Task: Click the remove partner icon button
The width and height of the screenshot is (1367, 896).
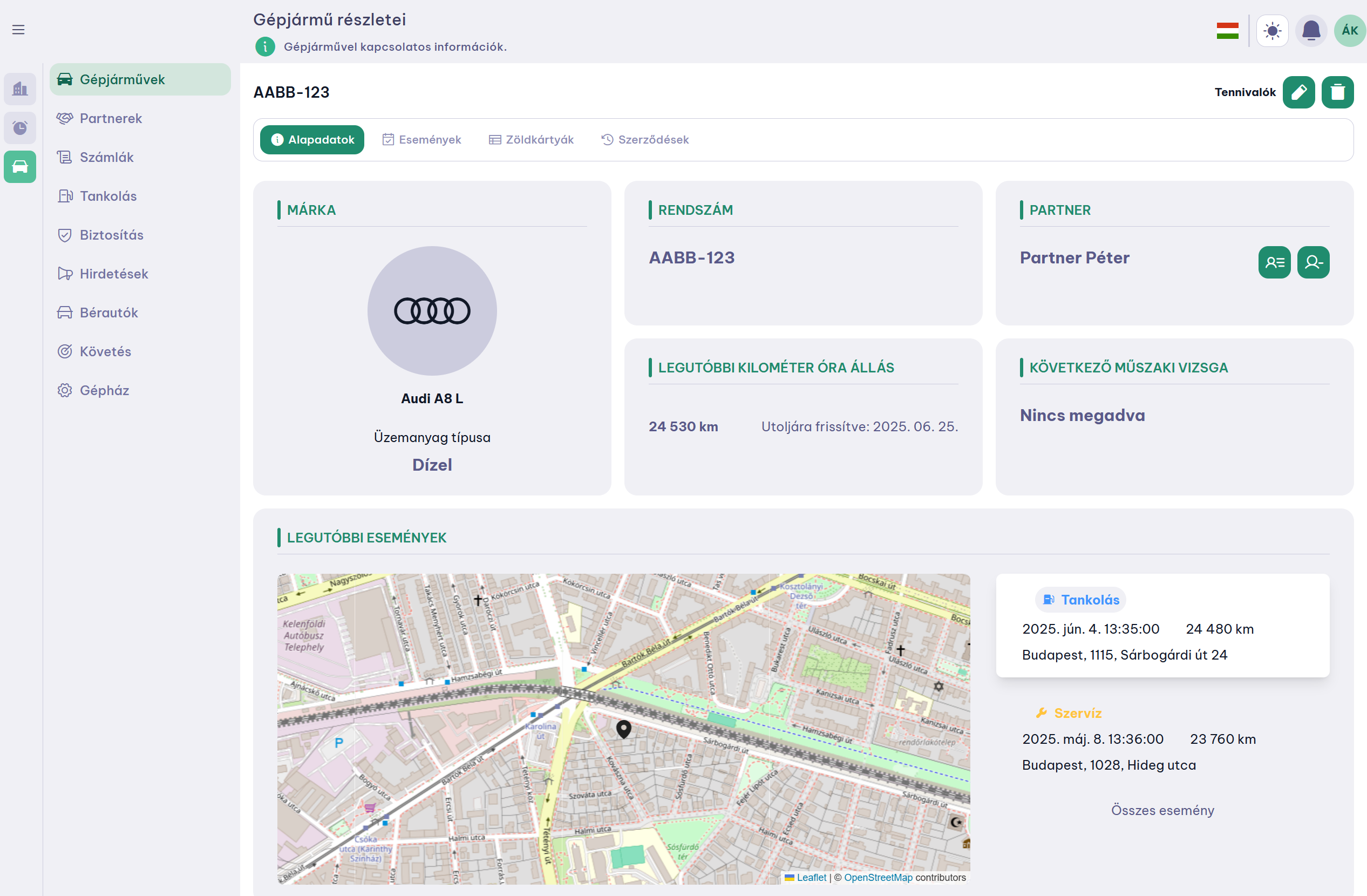Action: tap(1313, 262)
